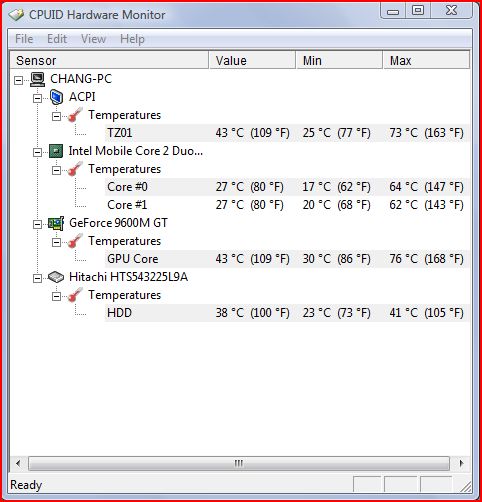Click the Intel Mobile Core 2 Duo chip icon
Screen dimensions: 482x502
(56, 151)
